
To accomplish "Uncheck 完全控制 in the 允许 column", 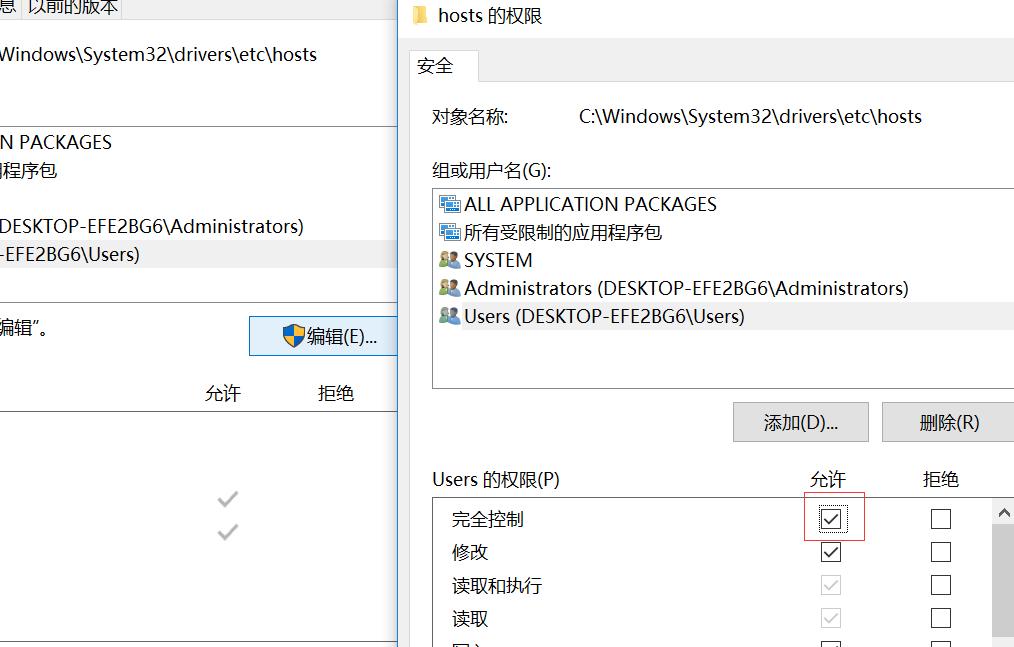I will click(x=831, y=517).
